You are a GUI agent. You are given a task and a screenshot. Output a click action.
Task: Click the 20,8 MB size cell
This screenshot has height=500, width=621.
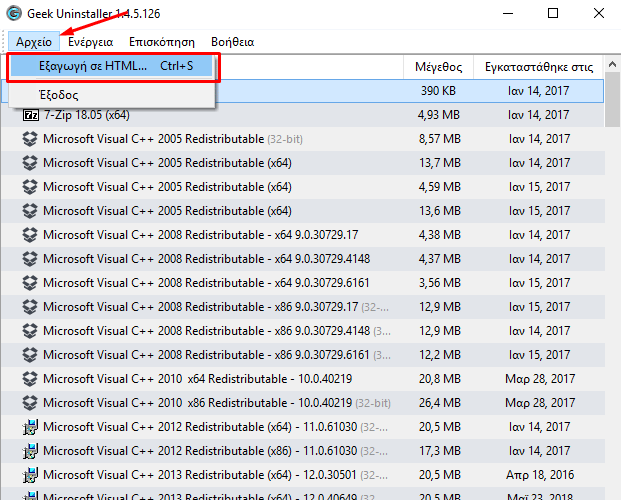click(440, 379)
